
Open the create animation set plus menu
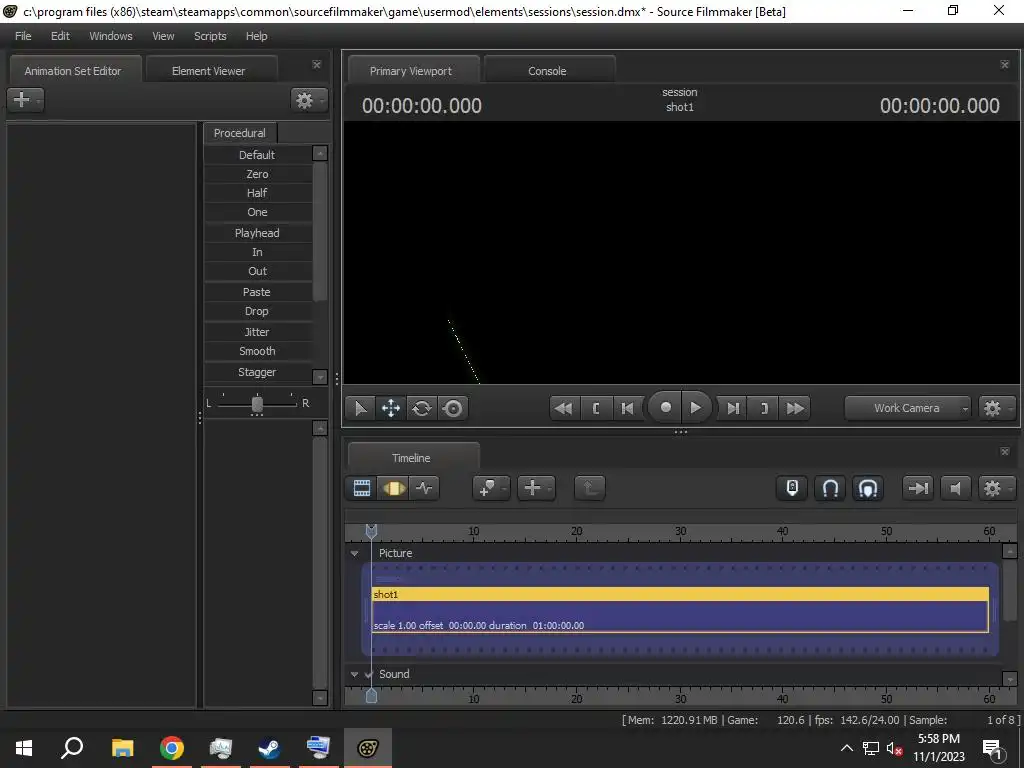pyautogui.click(x=25, y=99)
